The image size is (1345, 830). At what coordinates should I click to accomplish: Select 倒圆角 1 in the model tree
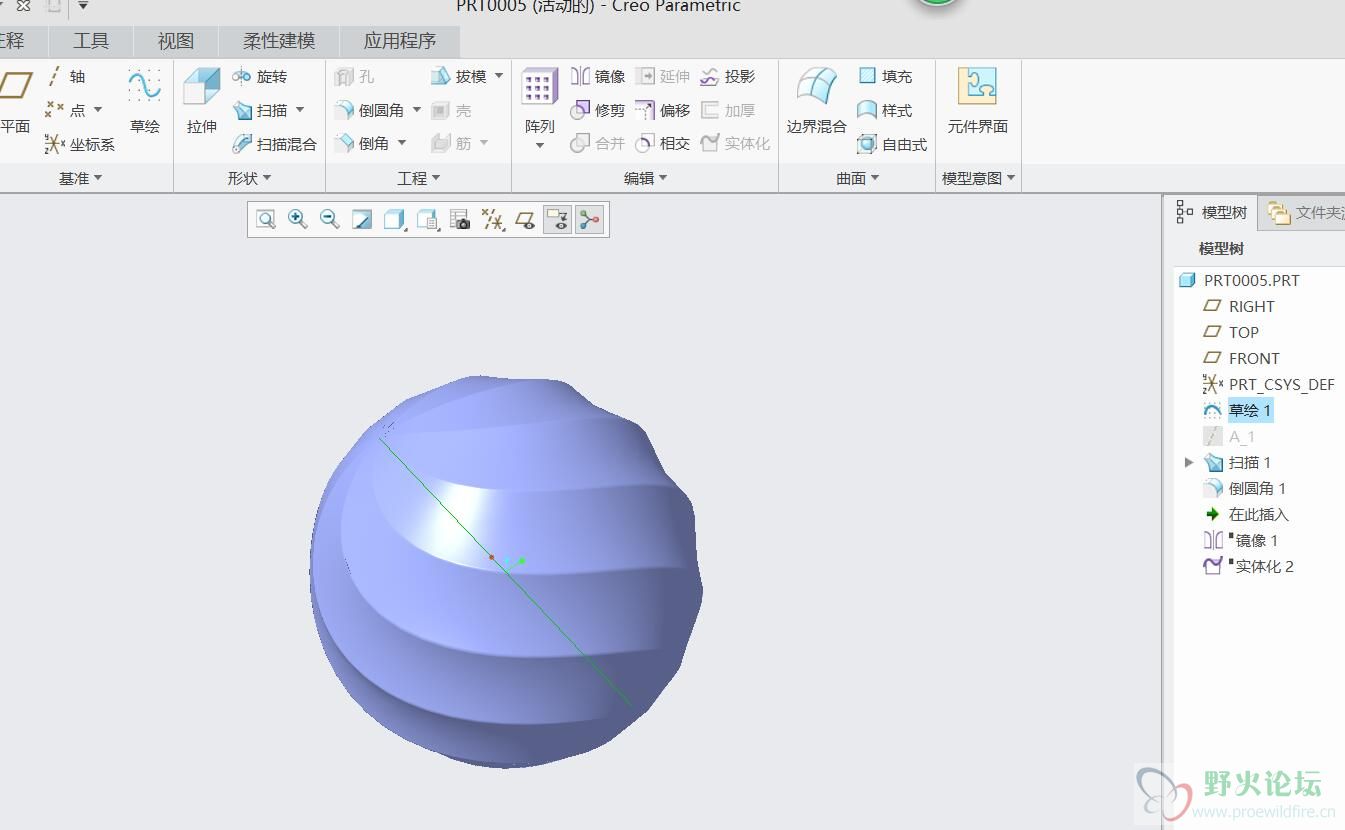(x=1244, y=488)
